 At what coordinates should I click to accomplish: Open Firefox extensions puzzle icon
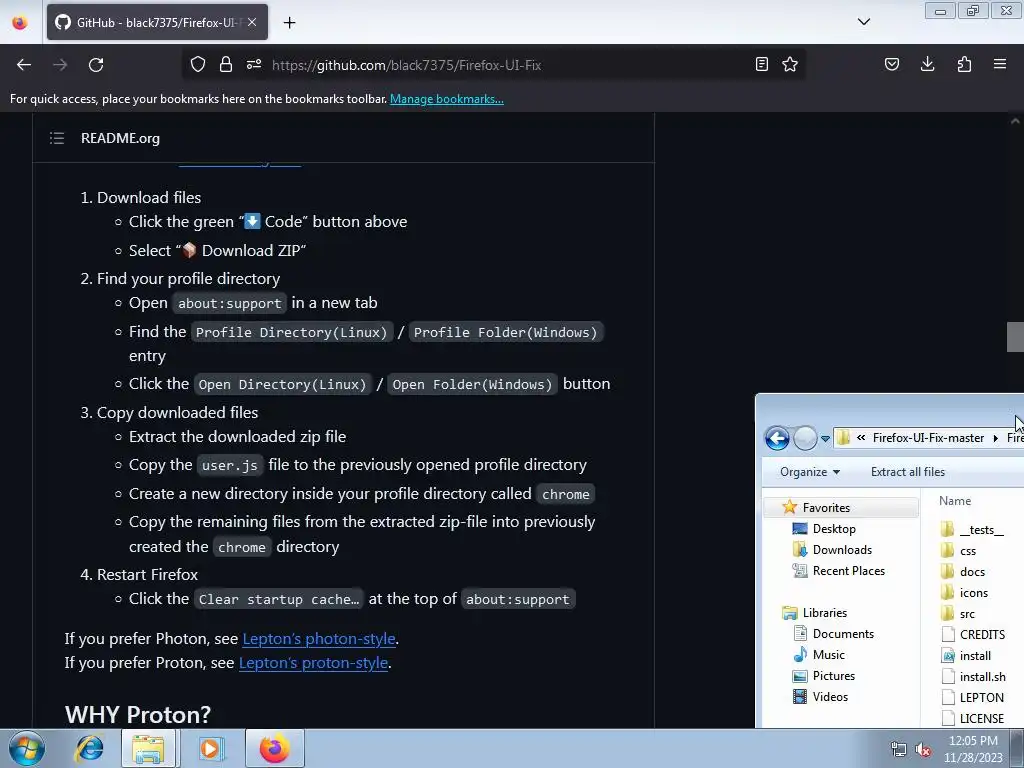[964, 64]
